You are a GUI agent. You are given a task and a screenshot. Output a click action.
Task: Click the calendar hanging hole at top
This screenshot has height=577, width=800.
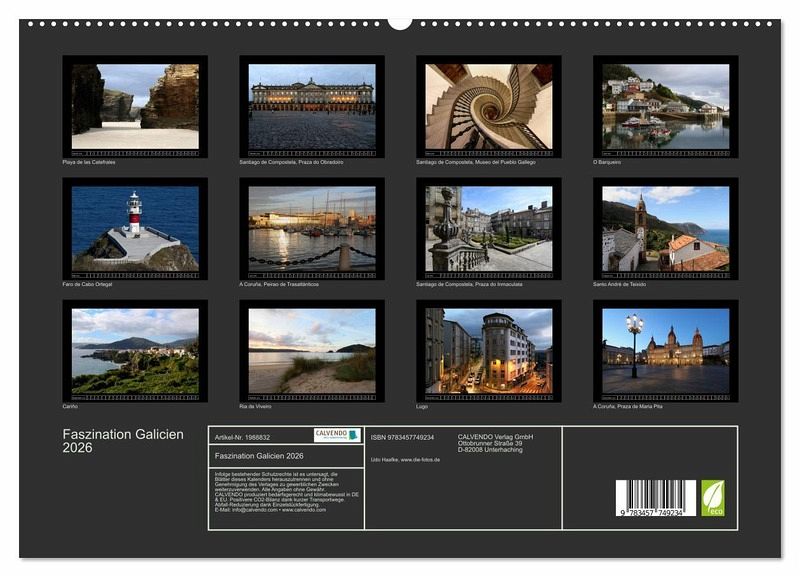pos(400,22)
